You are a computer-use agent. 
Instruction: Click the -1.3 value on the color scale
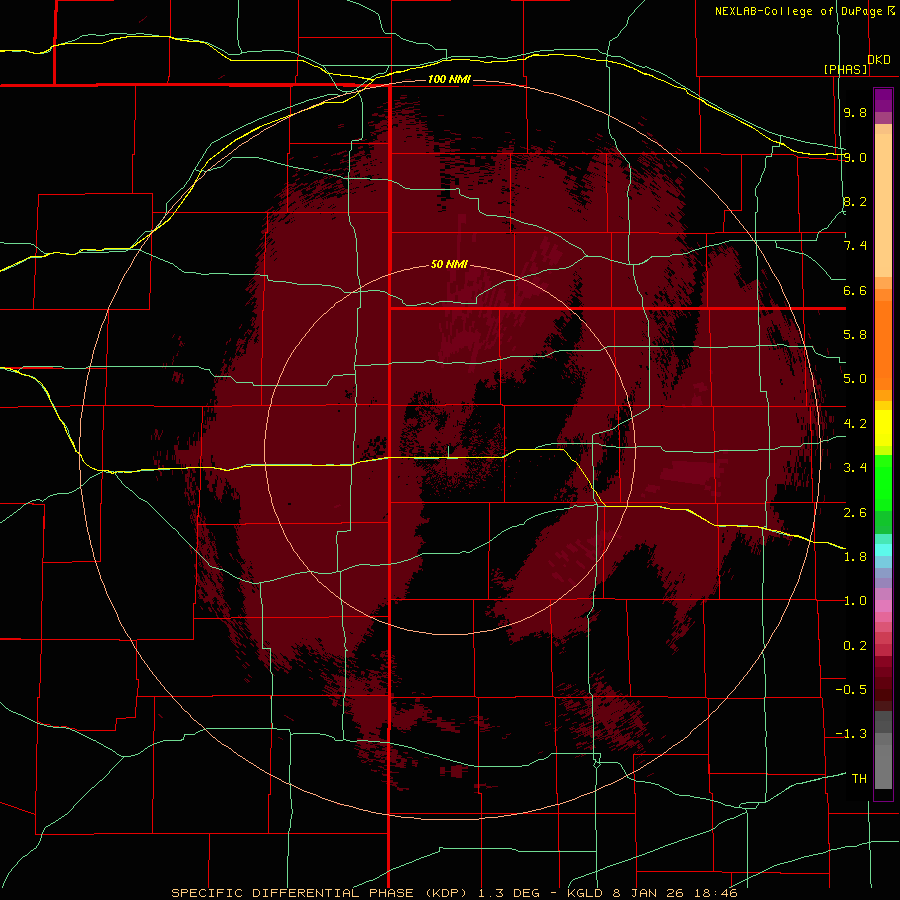(x=851, y=734)
